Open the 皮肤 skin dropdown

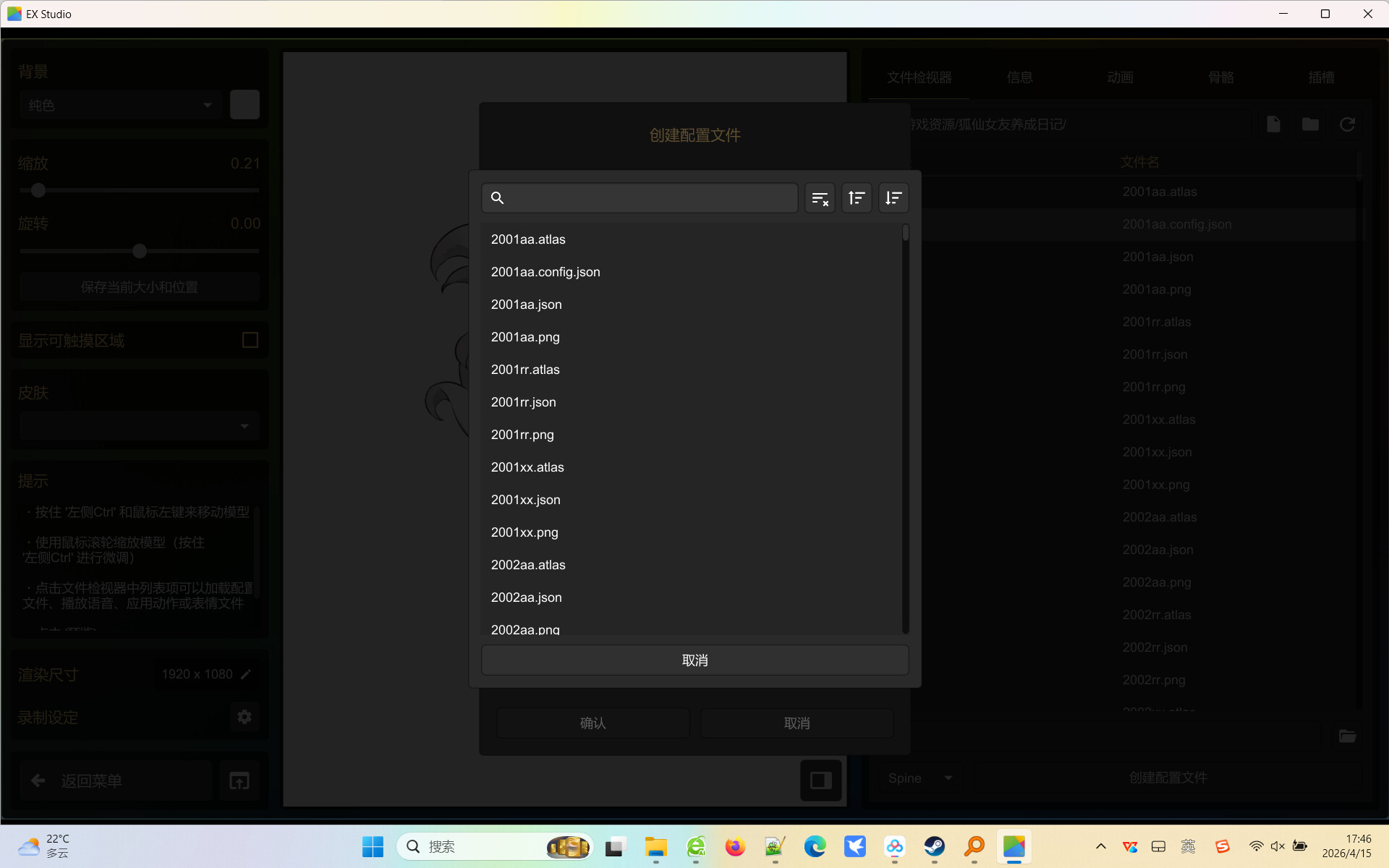(139, 426)
